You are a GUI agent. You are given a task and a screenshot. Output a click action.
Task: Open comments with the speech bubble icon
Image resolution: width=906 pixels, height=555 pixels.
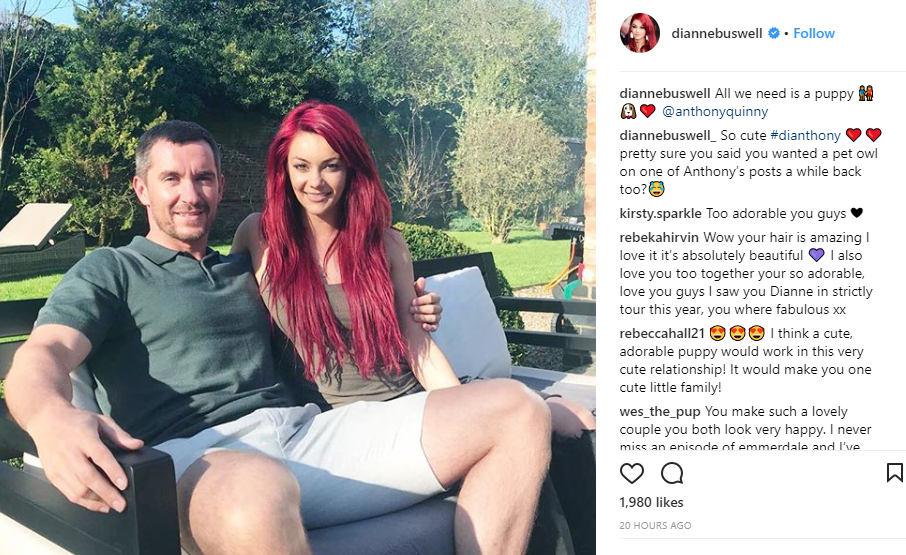[672, 473]
